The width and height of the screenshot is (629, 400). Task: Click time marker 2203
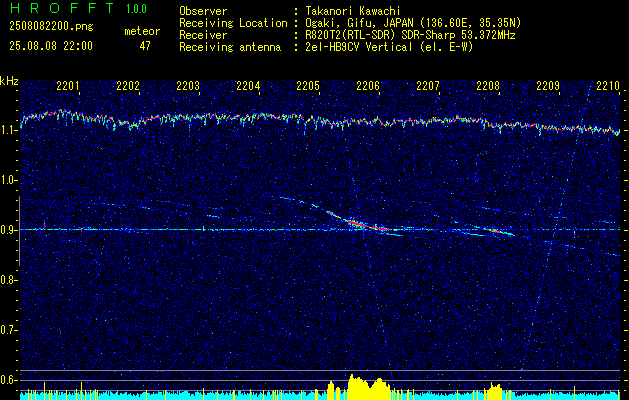(x=188, y=86)
